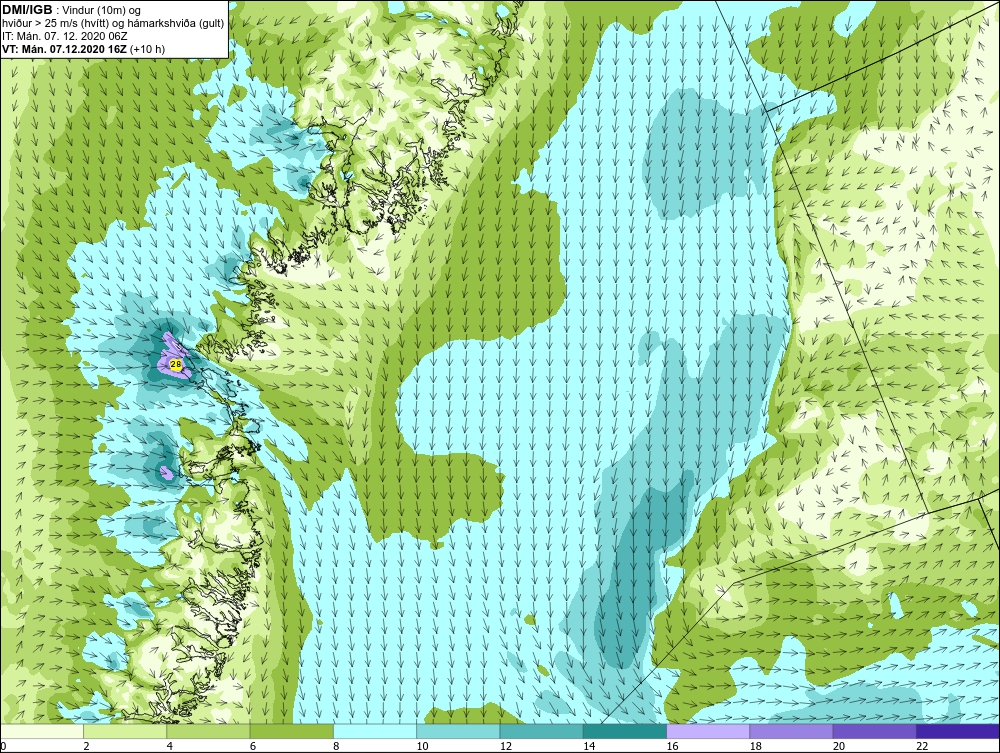
Task: Click the initial time line 'IT: Mán. 07. 12. 2020 06Z'
Action: (x=64, y=36)
